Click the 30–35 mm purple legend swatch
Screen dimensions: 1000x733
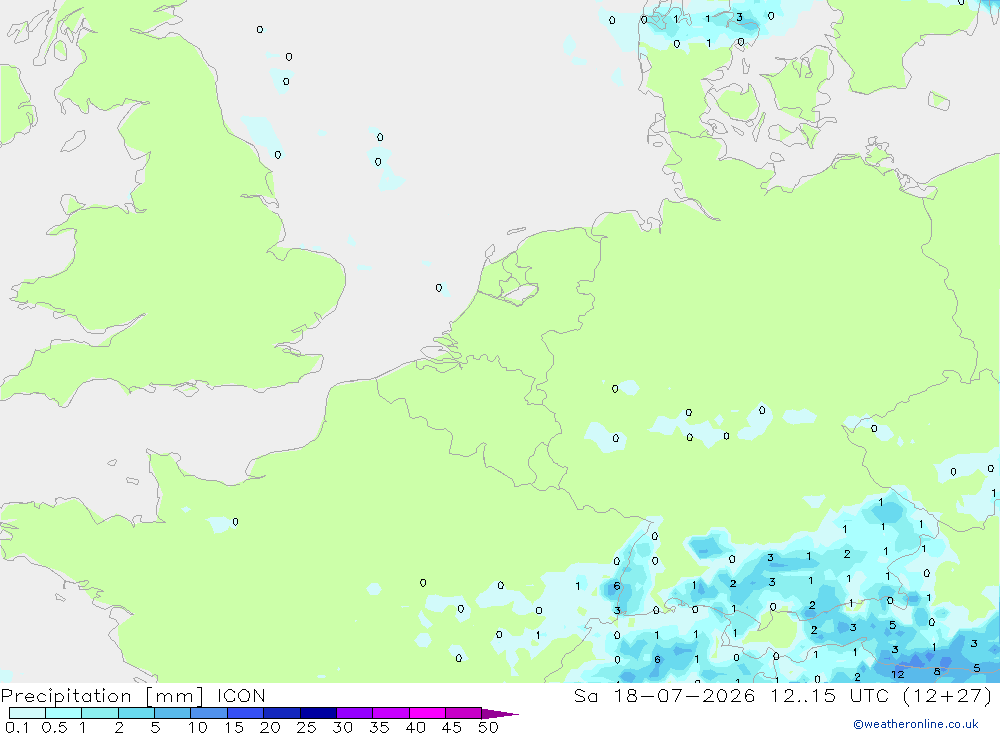(354, 713)
